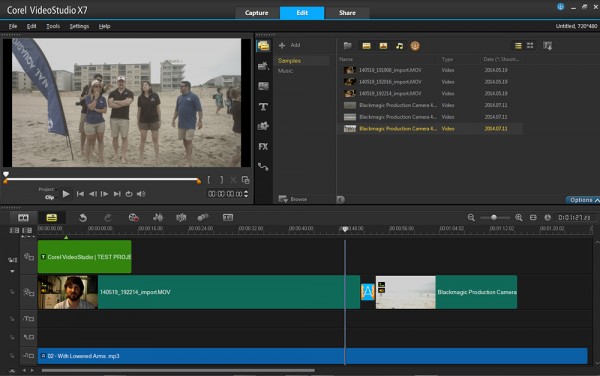Image resolution: width=600 pixels, height=376 pixels.
Task: Click the timeline horizontal scrollbar
Action: click(178, 370)
